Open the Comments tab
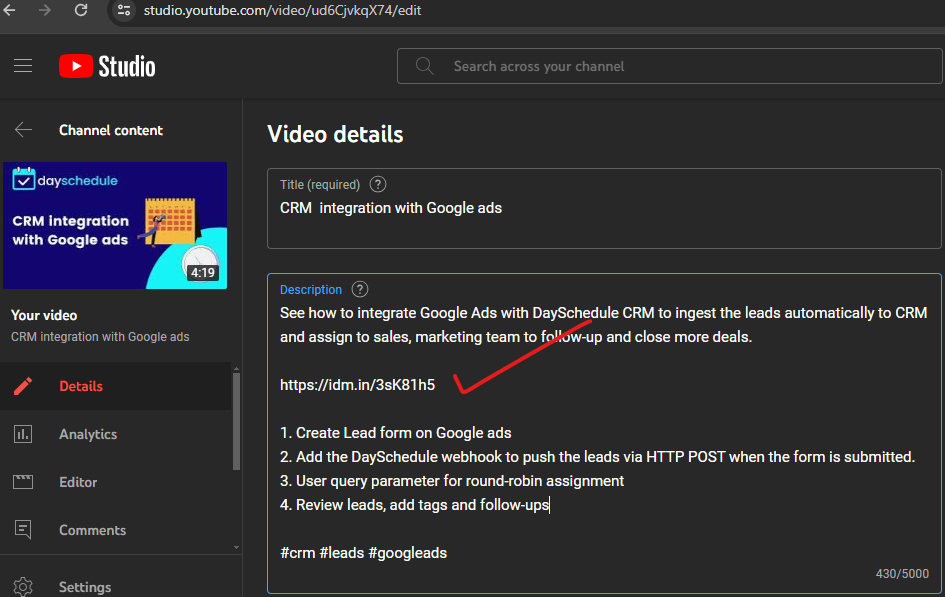 (116, 530)
